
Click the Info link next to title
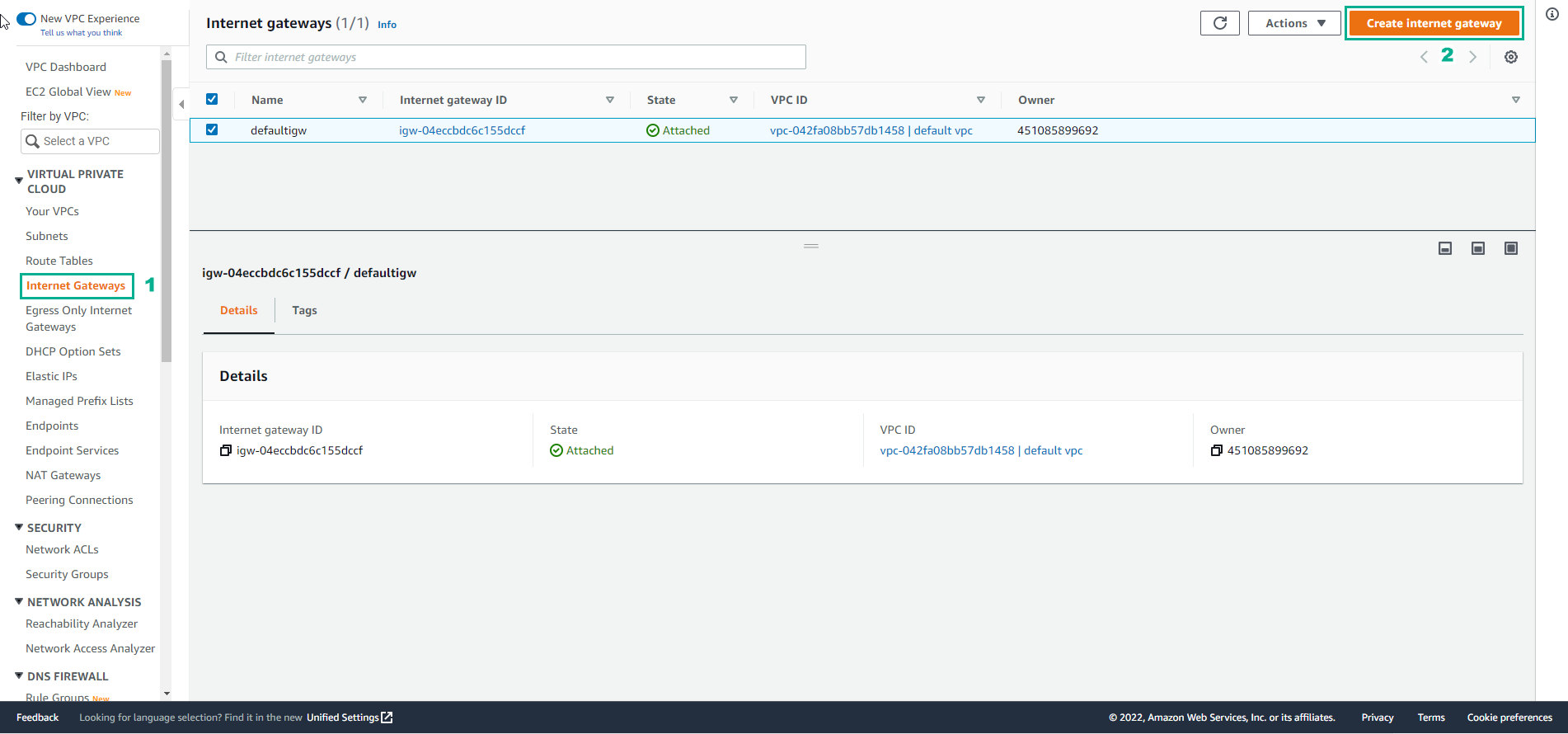point(387,25)
